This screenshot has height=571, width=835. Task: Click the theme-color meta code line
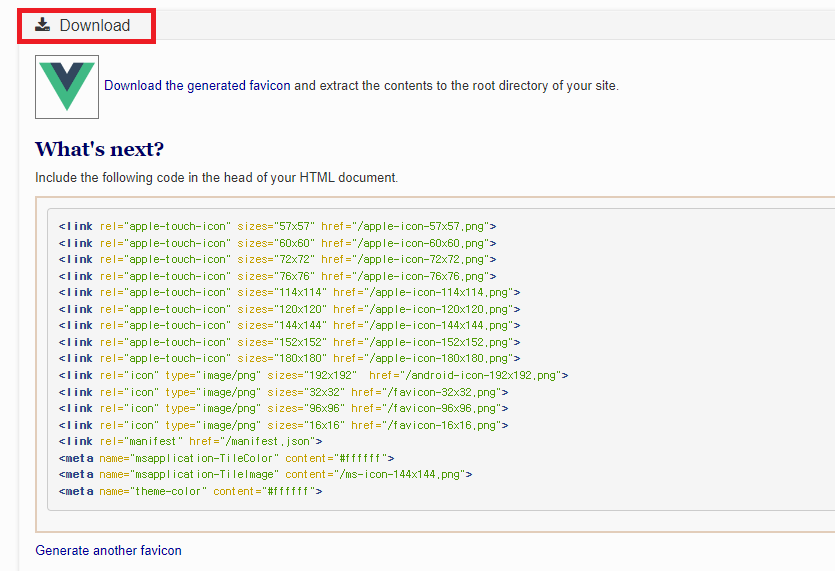click(191, 492)
